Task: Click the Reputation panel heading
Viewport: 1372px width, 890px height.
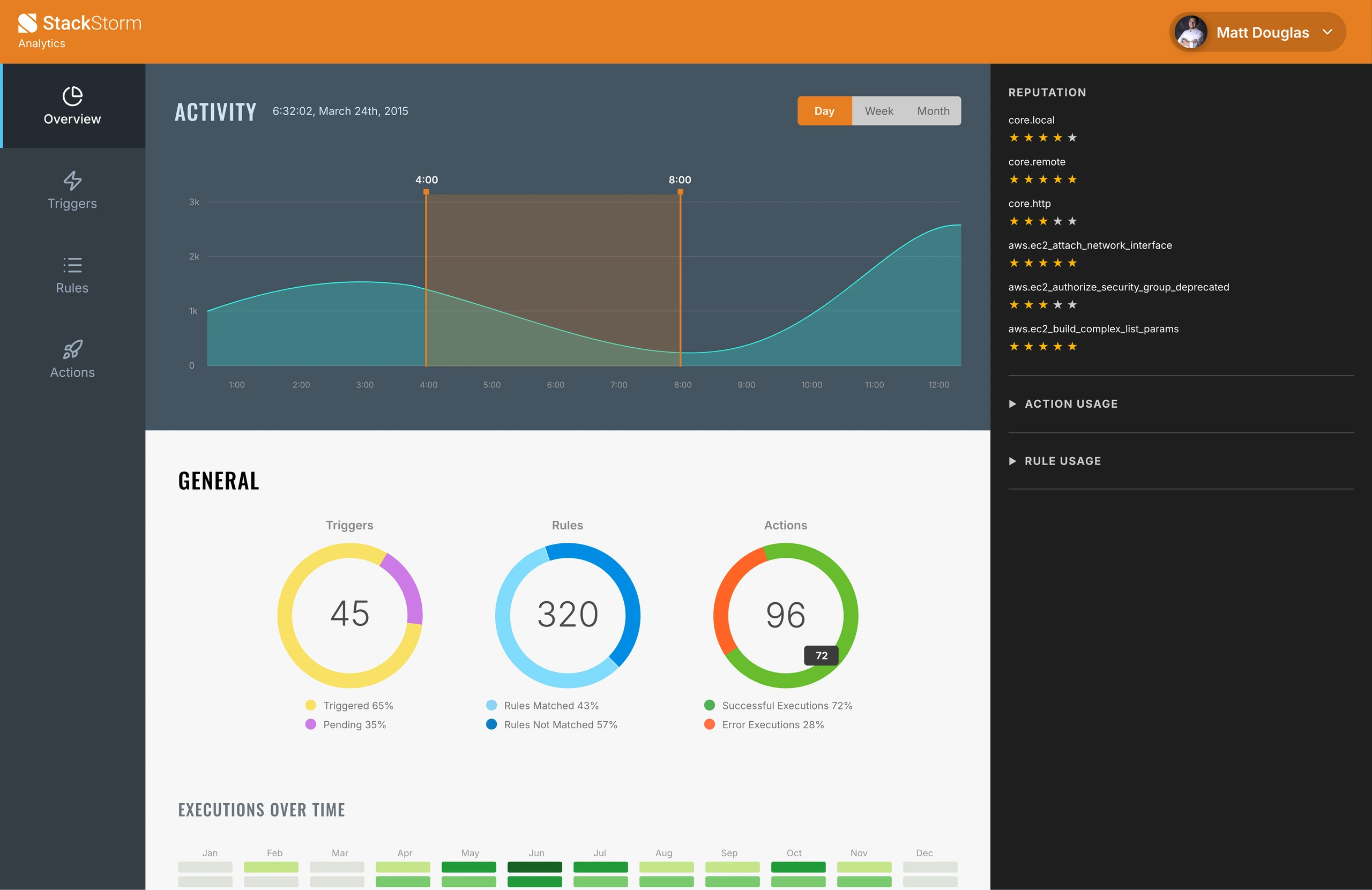Action: tap(1047, 92)
